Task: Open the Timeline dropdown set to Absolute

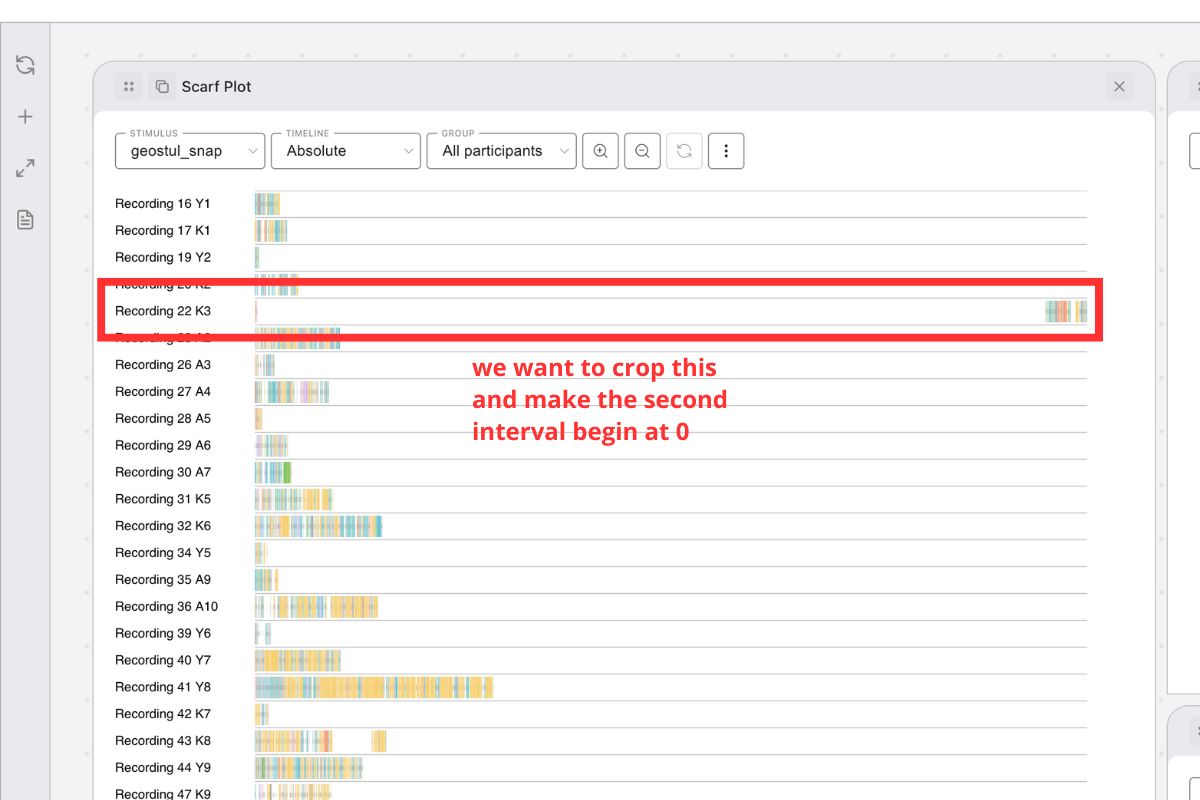Action: click(345, 151)
